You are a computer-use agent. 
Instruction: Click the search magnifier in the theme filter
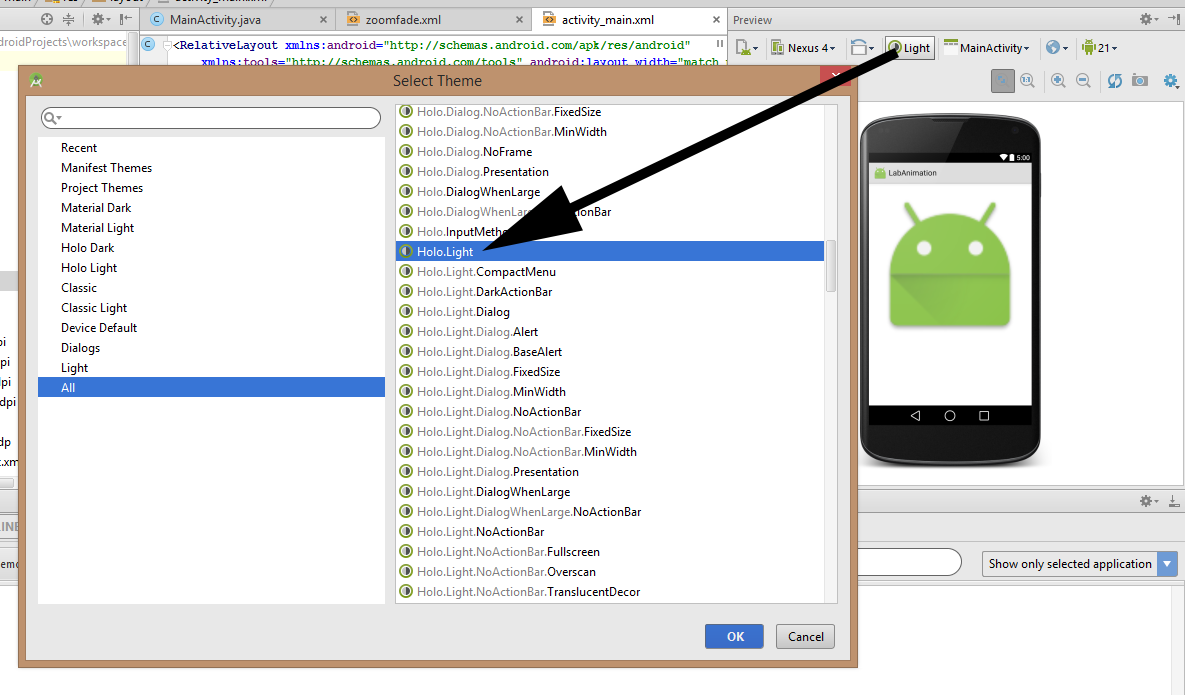pyautogui.click(x=51, y=118)
